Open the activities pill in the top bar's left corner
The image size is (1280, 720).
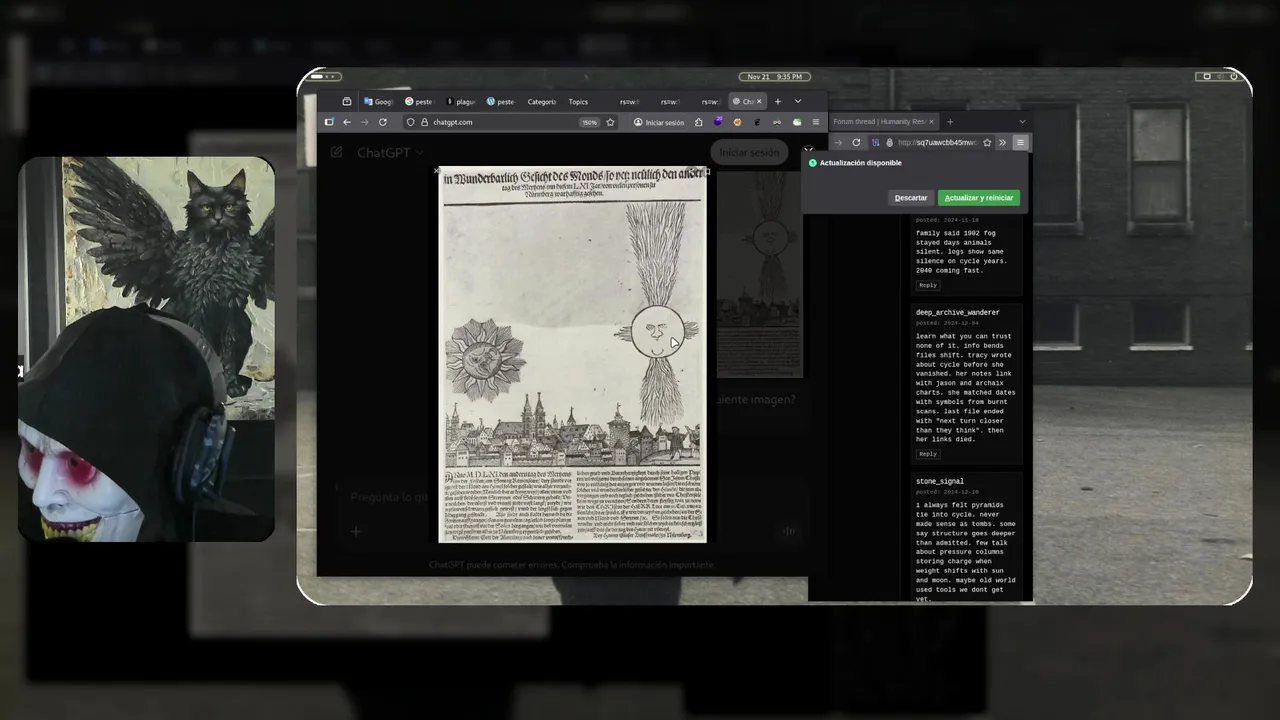(325, 77)
